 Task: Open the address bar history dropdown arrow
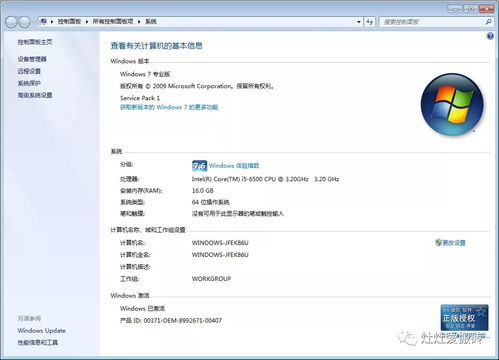click(x=359, y=22)
